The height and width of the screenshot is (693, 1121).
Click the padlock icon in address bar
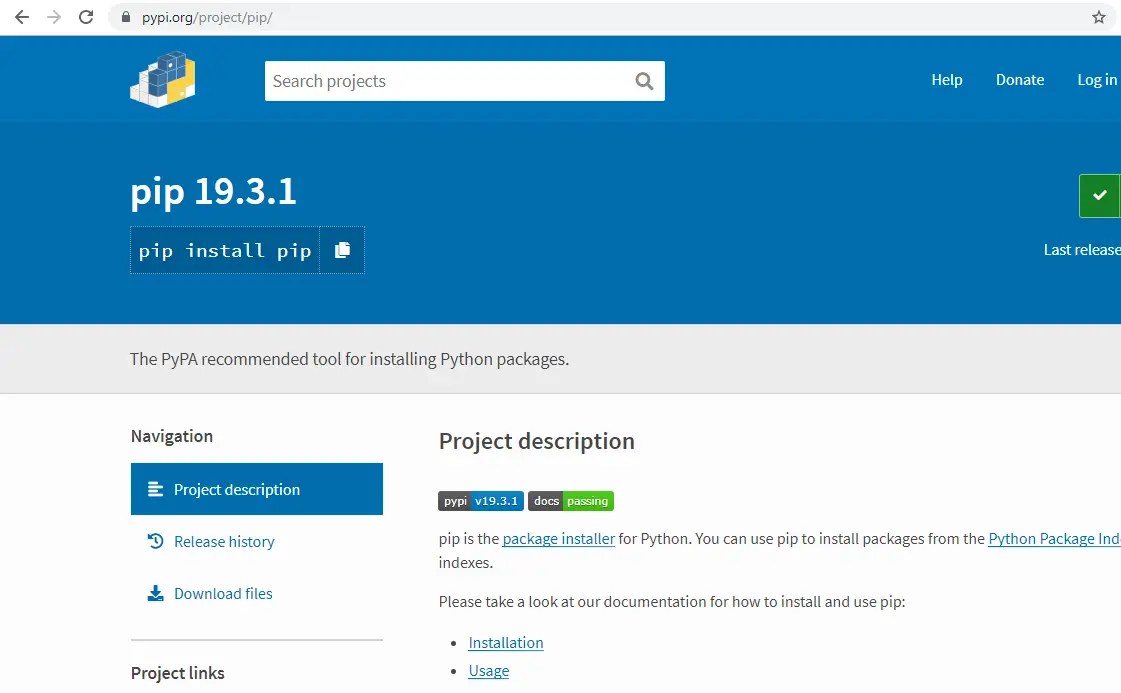(x=126, y=17)
